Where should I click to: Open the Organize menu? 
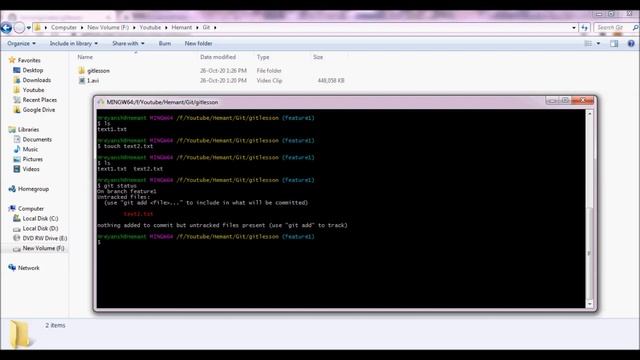point(21,43)
